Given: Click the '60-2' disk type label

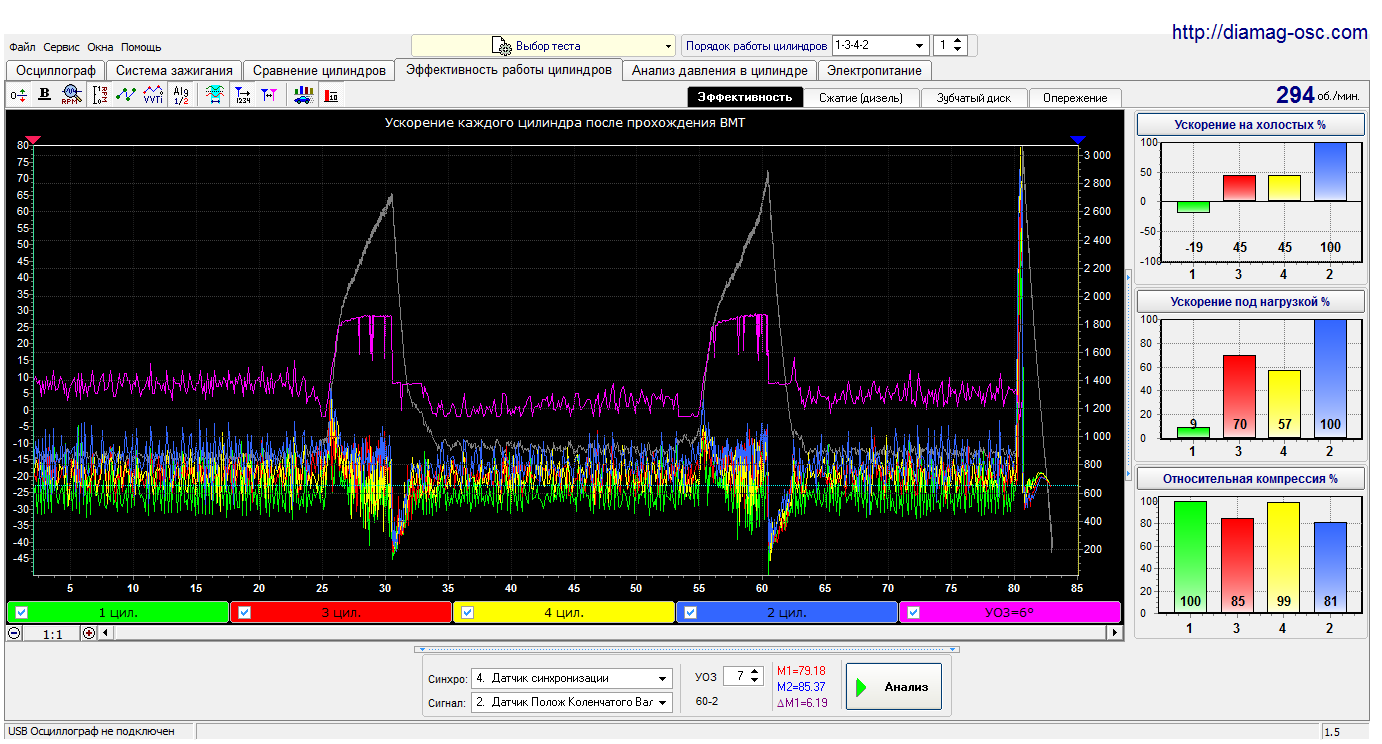Looking at the screenshot, I should click(x=707, y=702).
